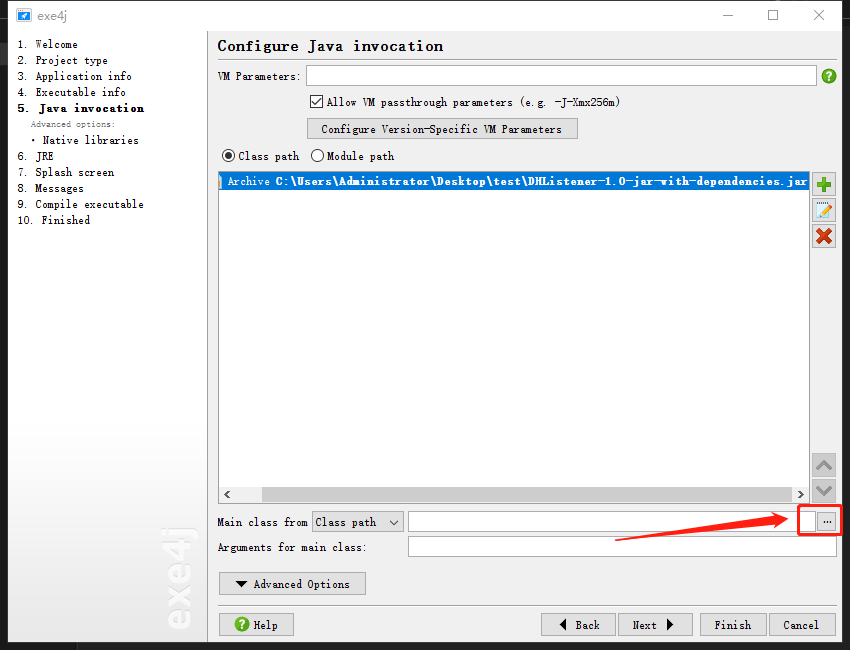Browse for main class with the ellipsis button
The width and height of the screenshot is (850, 650).
(x=827, y=522)
